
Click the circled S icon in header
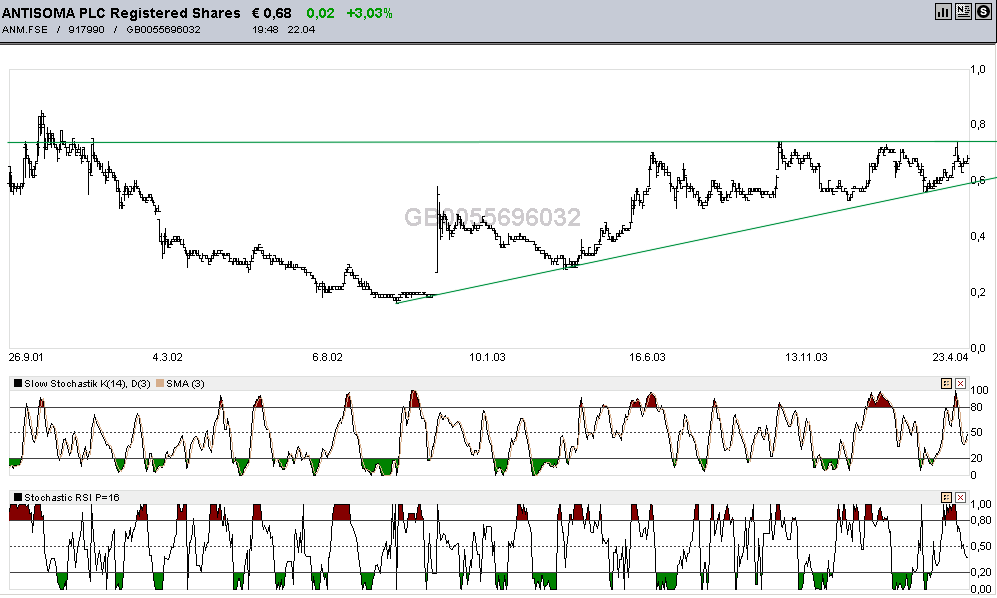coord(982,11)
